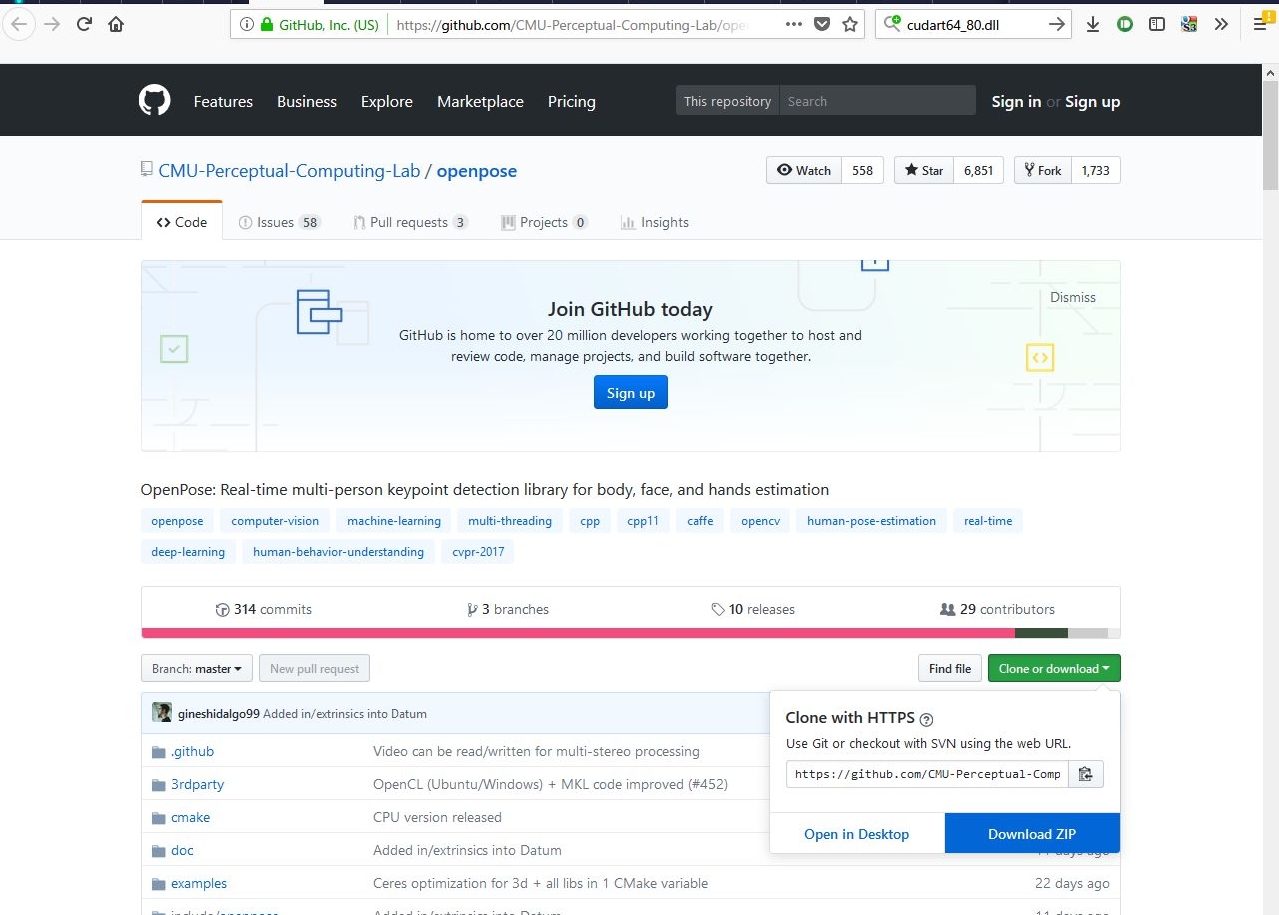This screenshot has width=1279, height=915.
Task: Open the Firefox downloads arrow icon
Action: coord(1093,25)
